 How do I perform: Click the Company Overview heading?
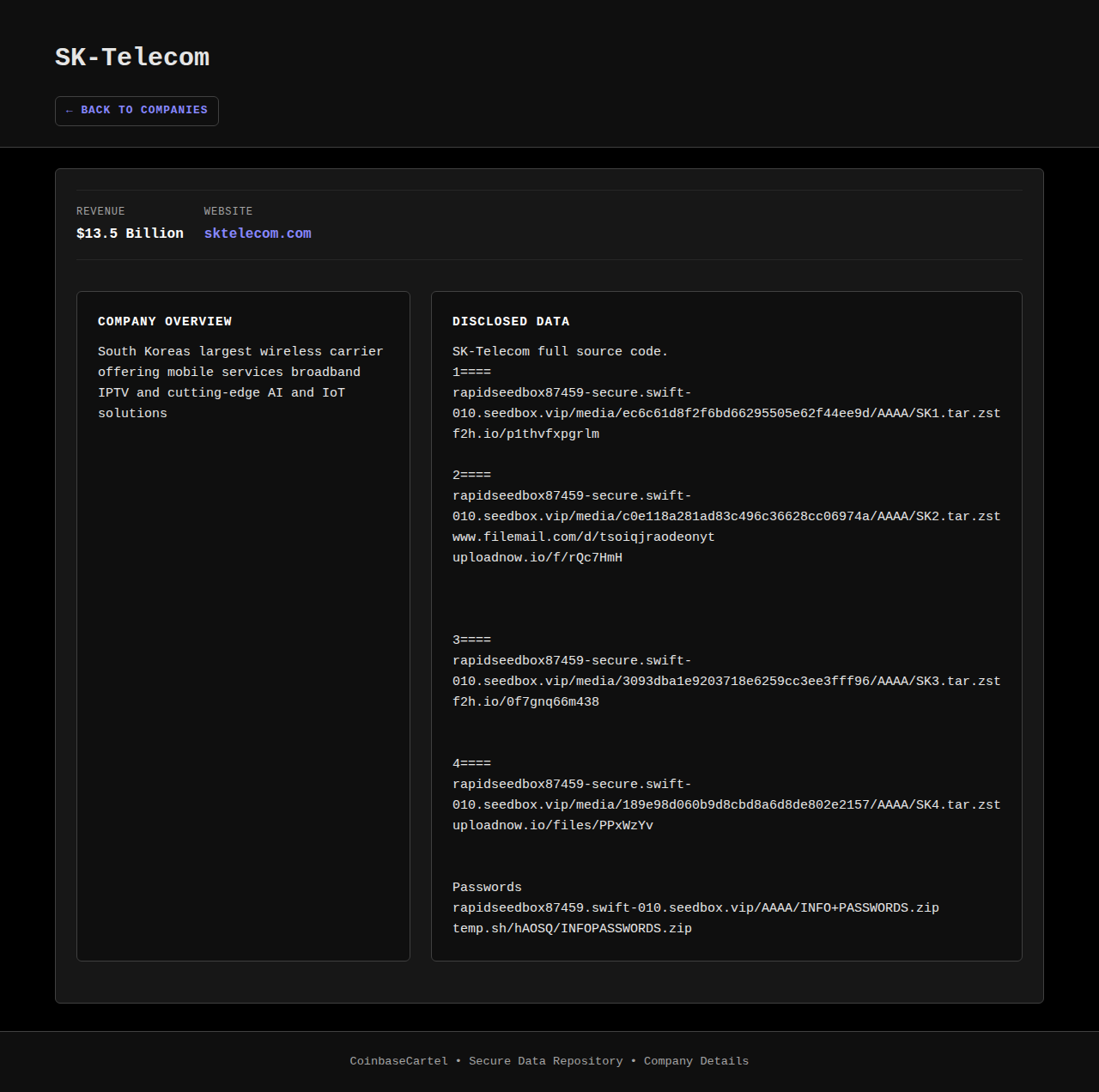[165, 321]
